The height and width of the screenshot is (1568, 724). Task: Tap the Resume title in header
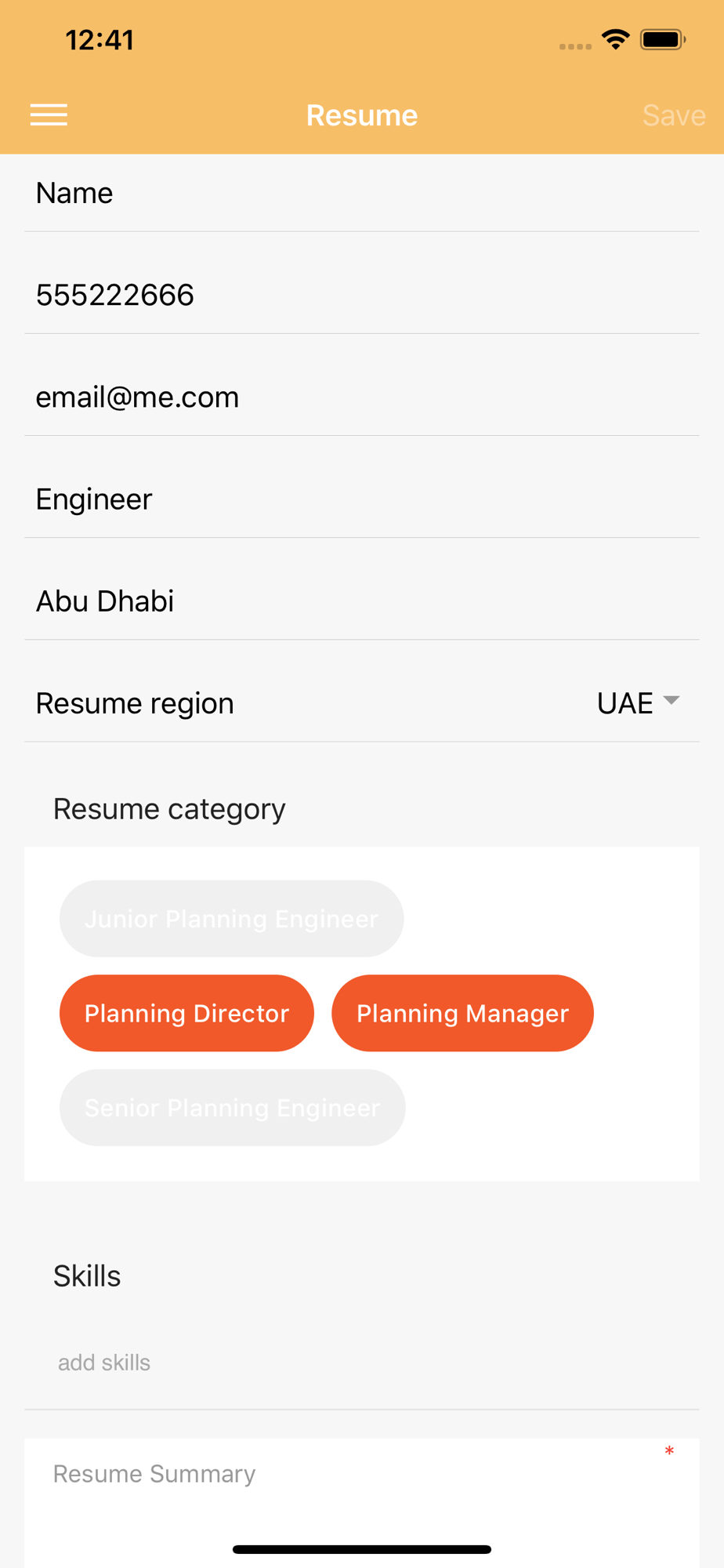pyautogui.click(x=362, y=115)
